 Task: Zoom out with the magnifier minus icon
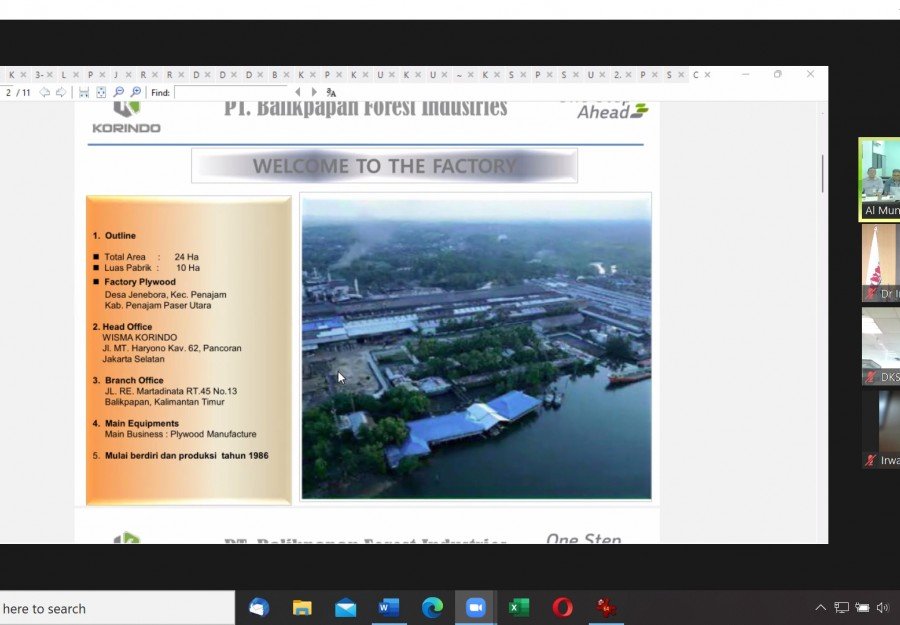tap(119, 93)
